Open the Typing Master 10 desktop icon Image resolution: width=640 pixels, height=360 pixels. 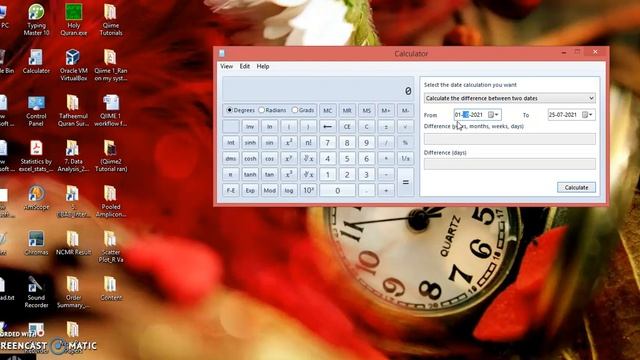click(x=36, y=20)
